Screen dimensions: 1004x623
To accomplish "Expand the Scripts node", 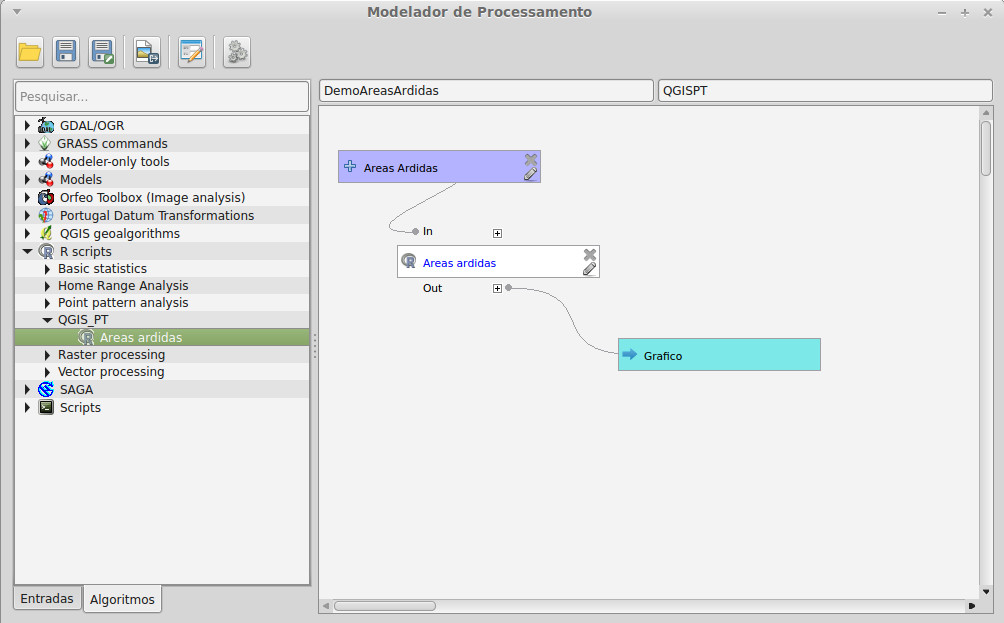I will pos(27,407).
